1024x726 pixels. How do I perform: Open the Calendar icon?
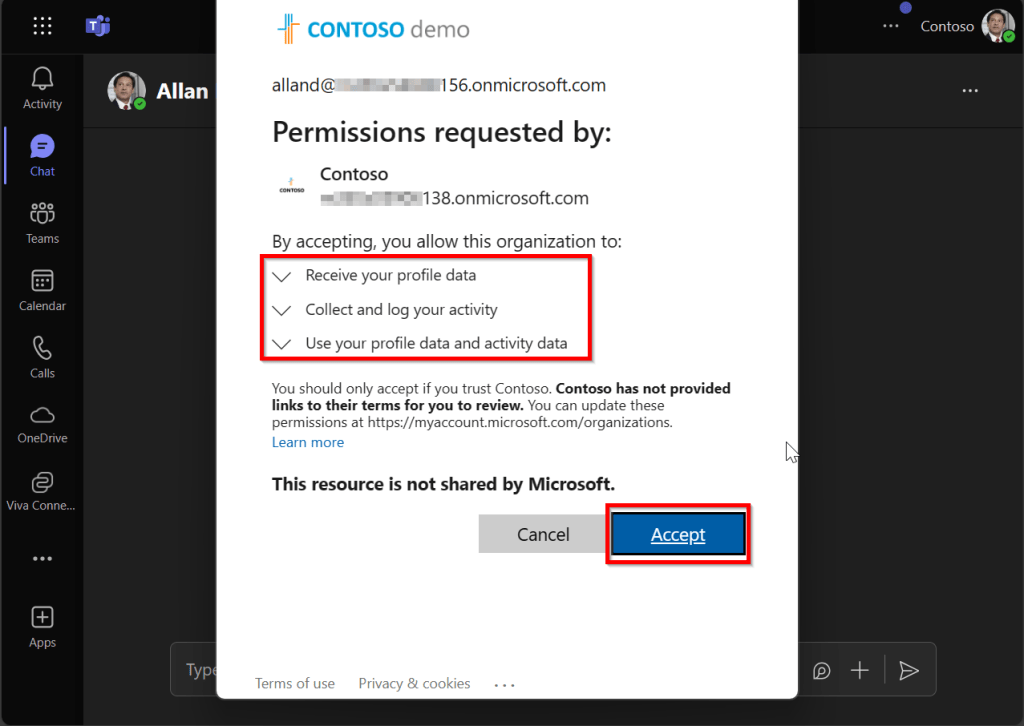tap(42, 281)
